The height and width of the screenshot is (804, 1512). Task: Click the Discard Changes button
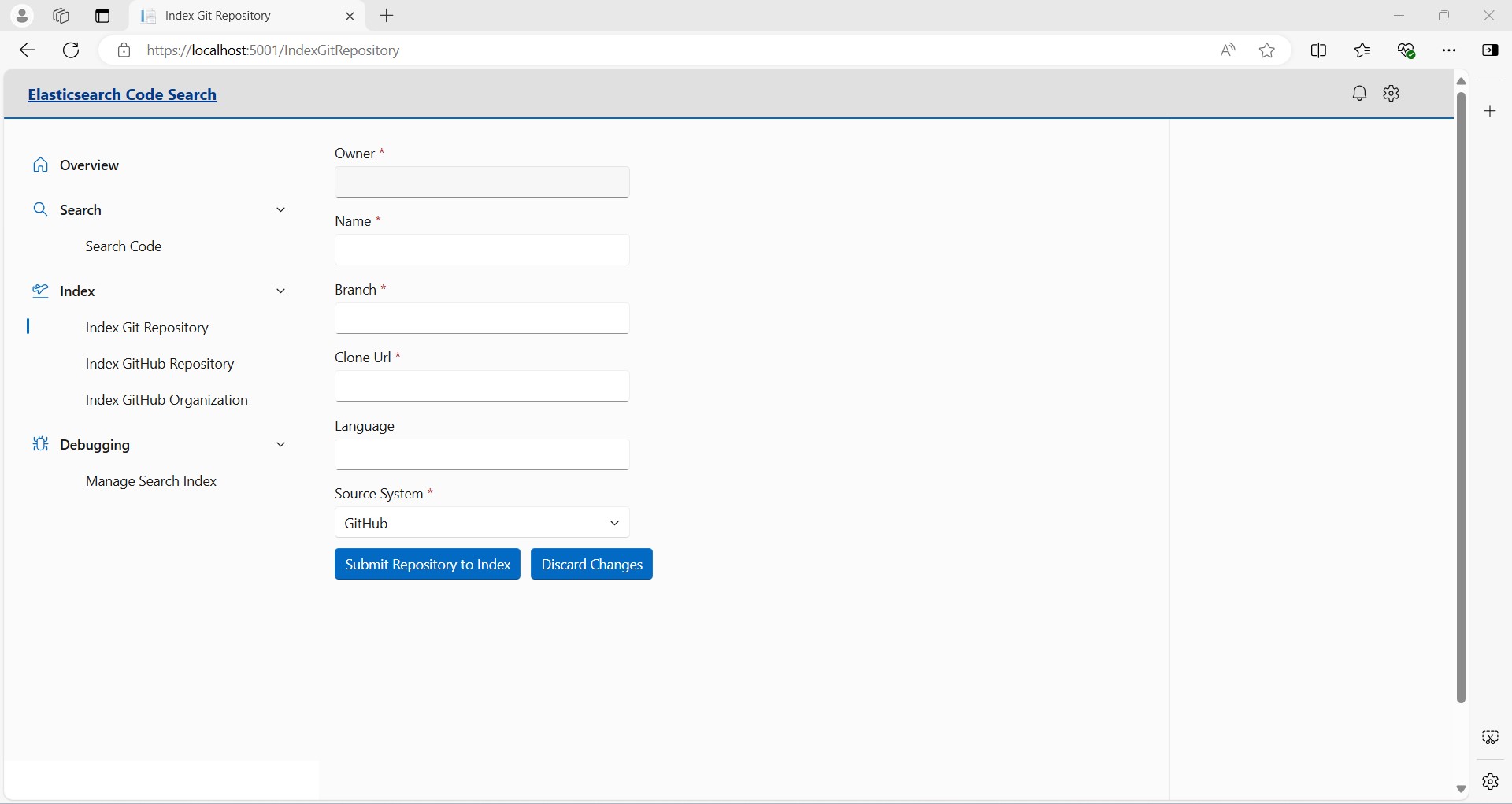pyautogui.click(x=591, y=564)
